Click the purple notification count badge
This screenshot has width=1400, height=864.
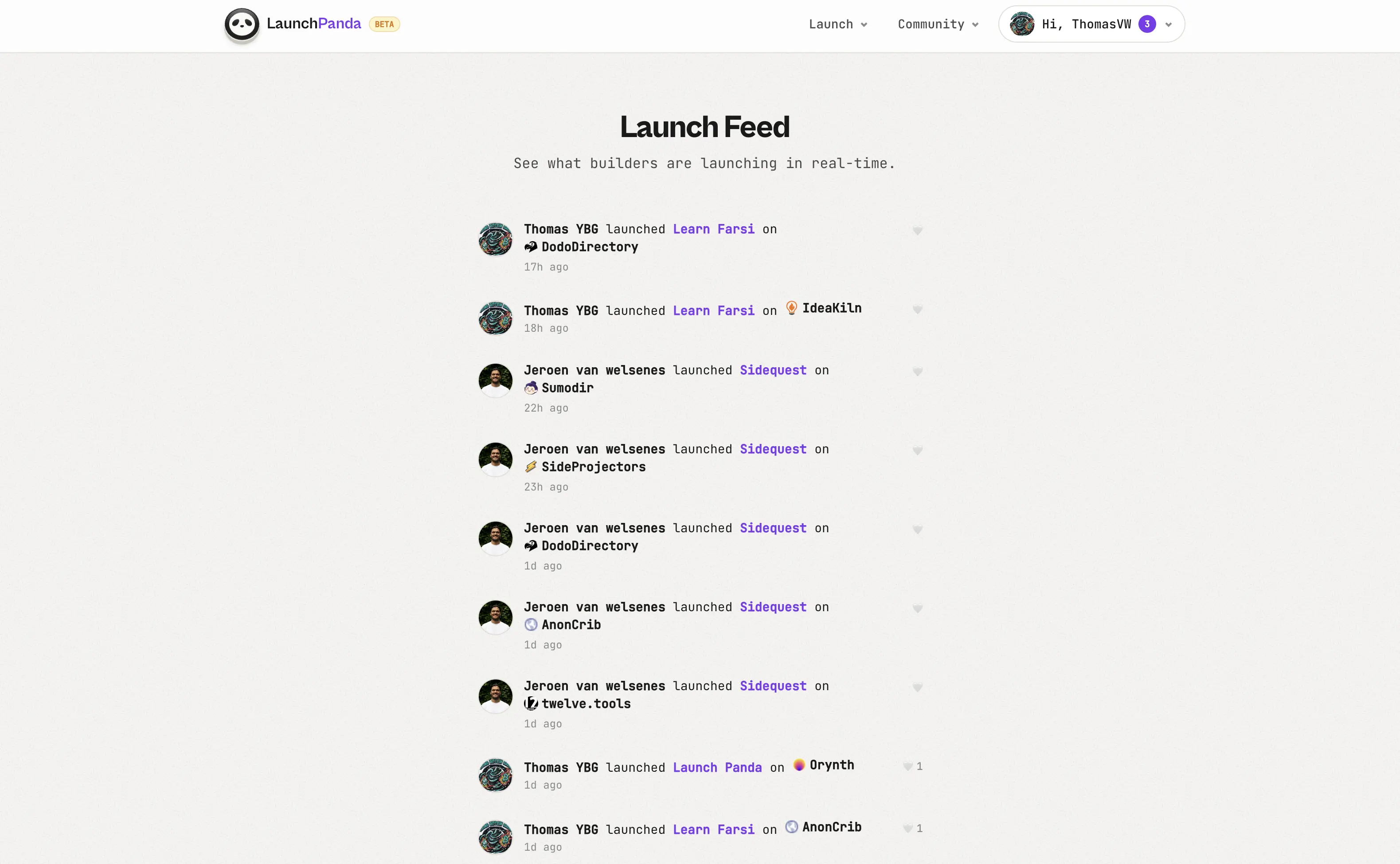[1146, 24]
